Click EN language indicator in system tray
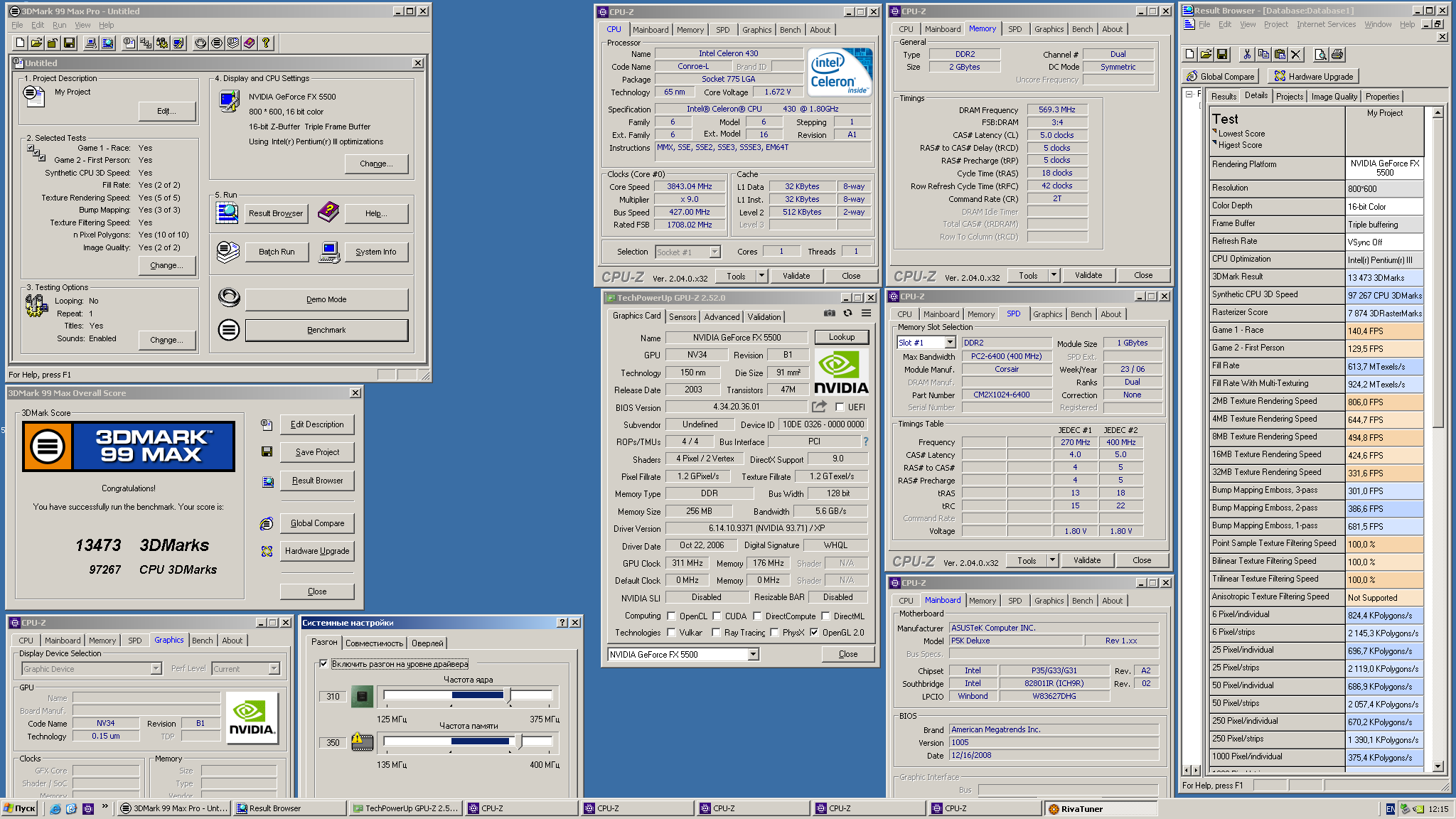 (x=1391, y=808)
